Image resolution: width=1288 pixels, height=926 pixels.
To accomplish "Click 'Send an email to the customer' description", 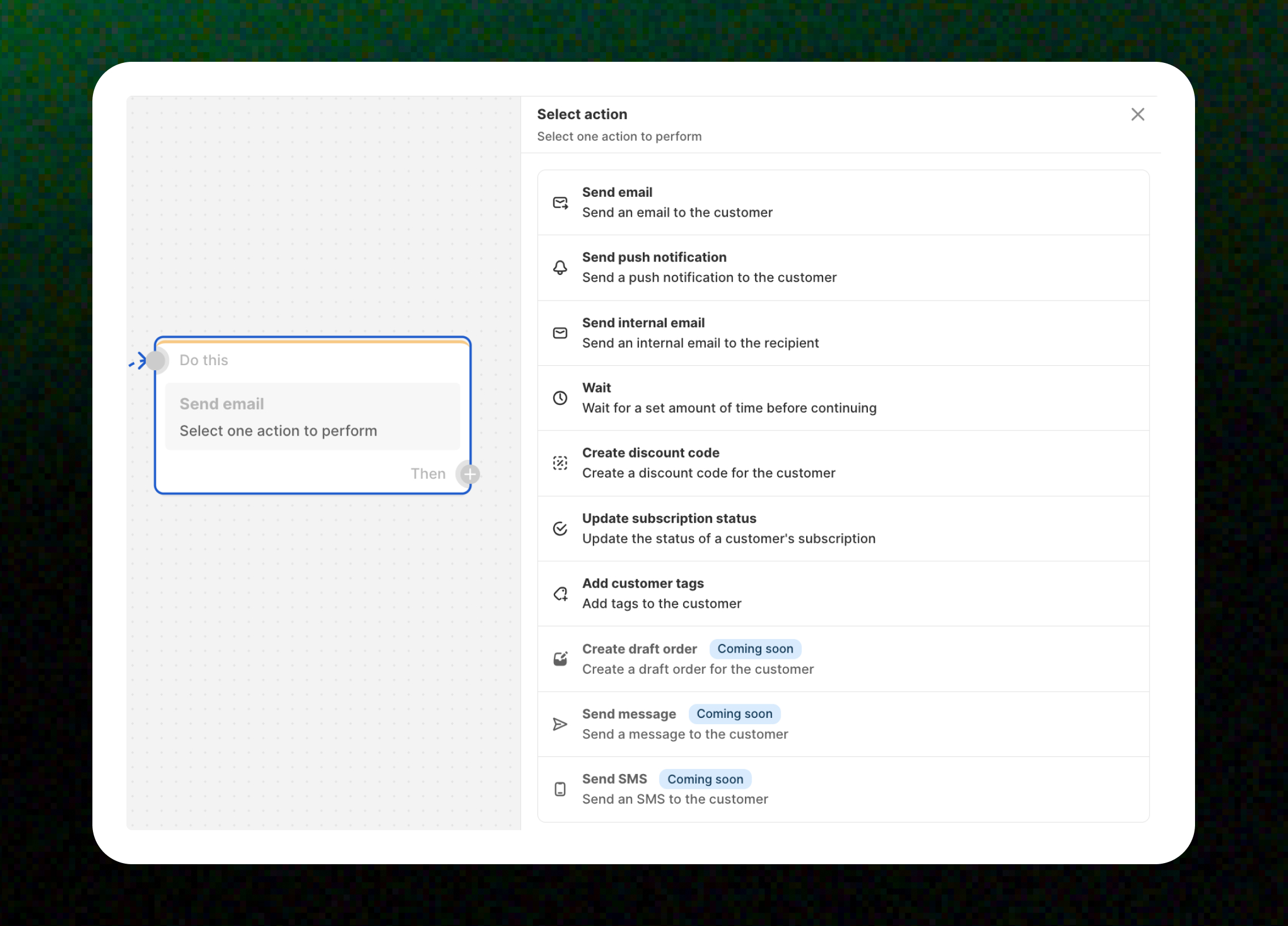I will (677, 213).
